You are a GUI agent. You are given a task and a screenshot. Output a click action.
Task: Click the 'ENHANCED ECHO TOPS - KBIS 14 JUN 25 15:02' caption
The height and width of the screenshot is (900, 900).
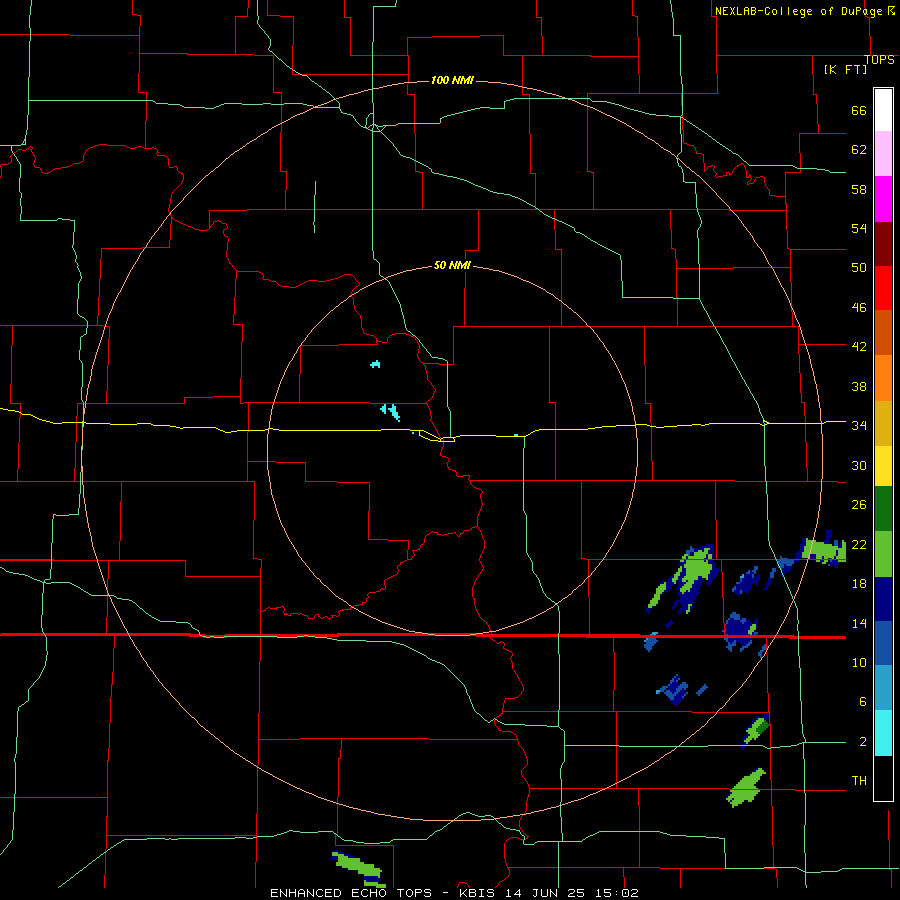[x=454, y=893]
